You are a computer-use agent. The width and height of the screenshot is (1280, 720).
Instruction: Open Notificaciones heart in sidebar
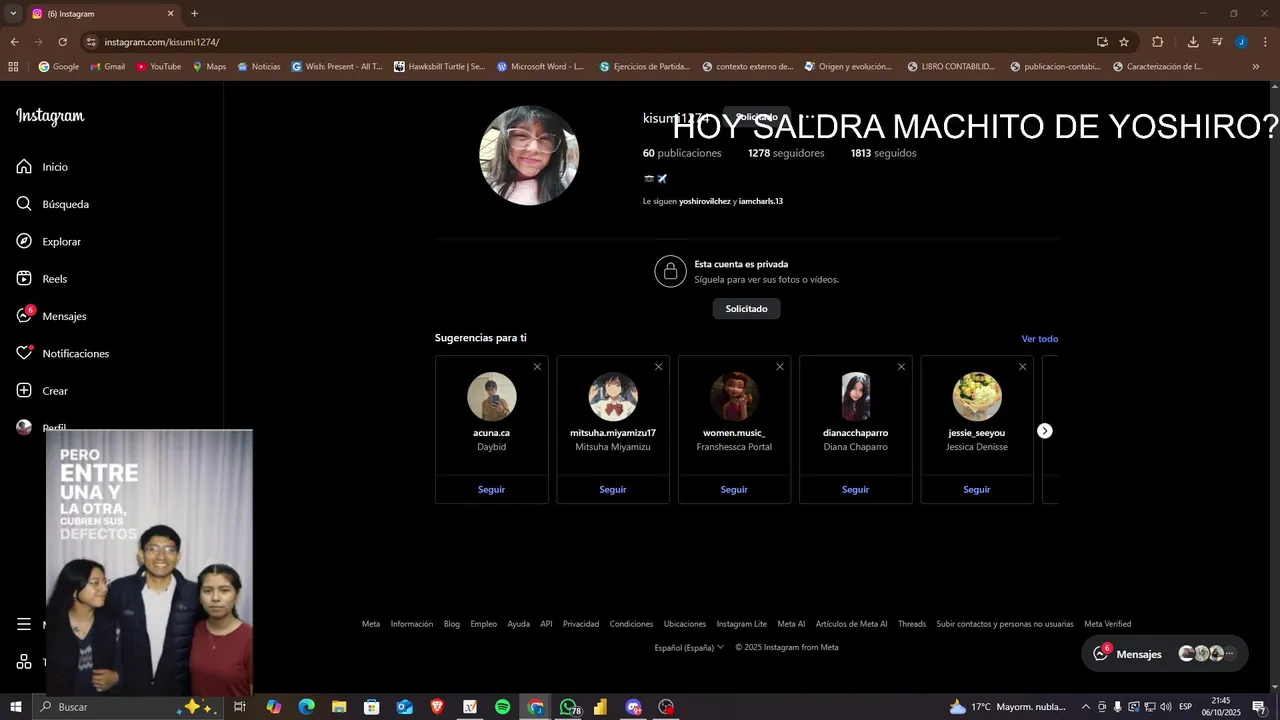[62, 354]
